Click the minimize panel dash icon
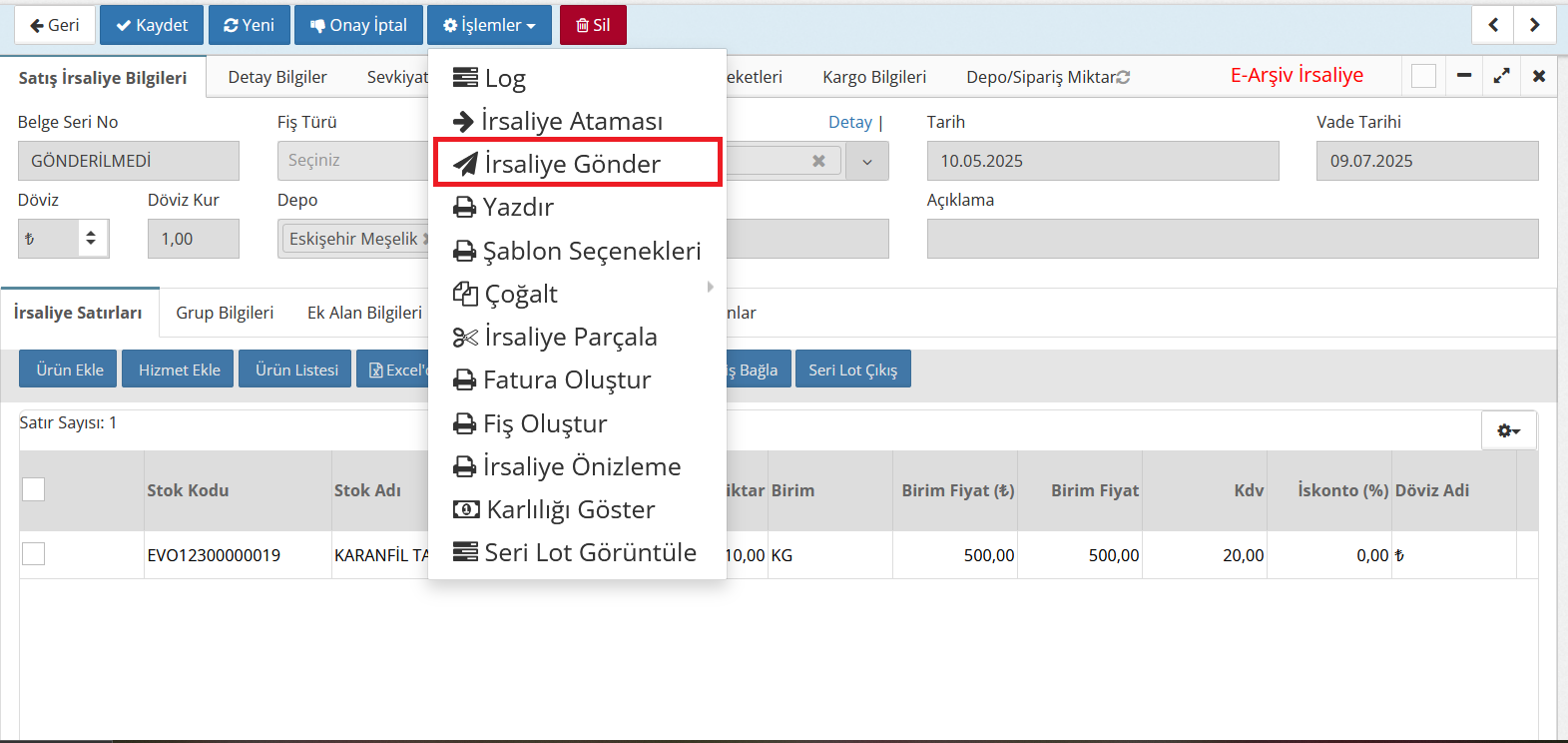This screenshot has width=1568, height=743. (1464, 76)
